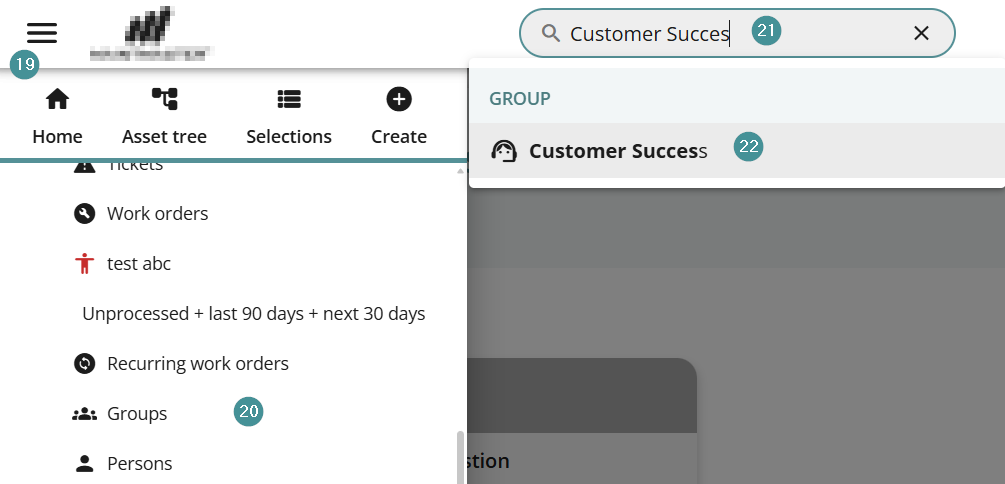Open Work orders from sidebar

(157, 214)
